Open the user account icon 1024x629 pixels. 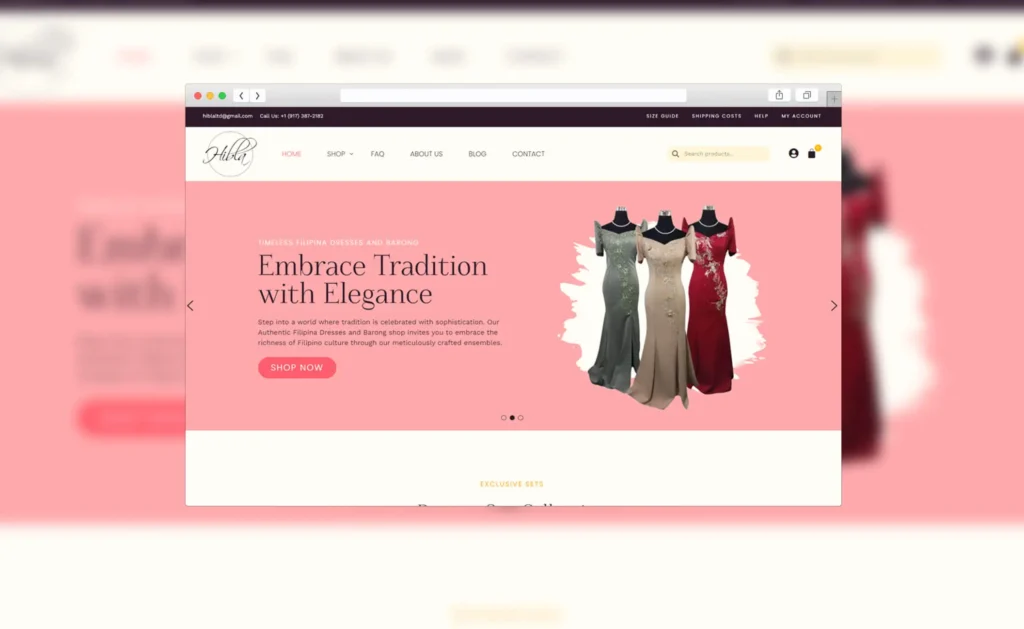click(x=793, y=154)
